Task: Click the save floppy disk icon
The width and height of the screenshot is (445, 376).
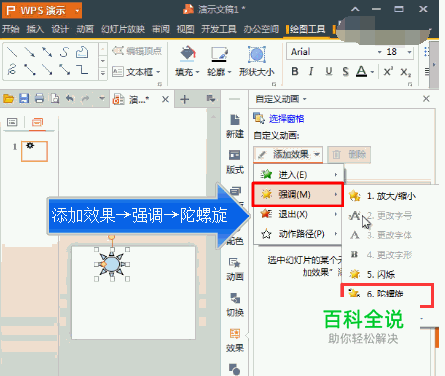Action: point(24,99)
